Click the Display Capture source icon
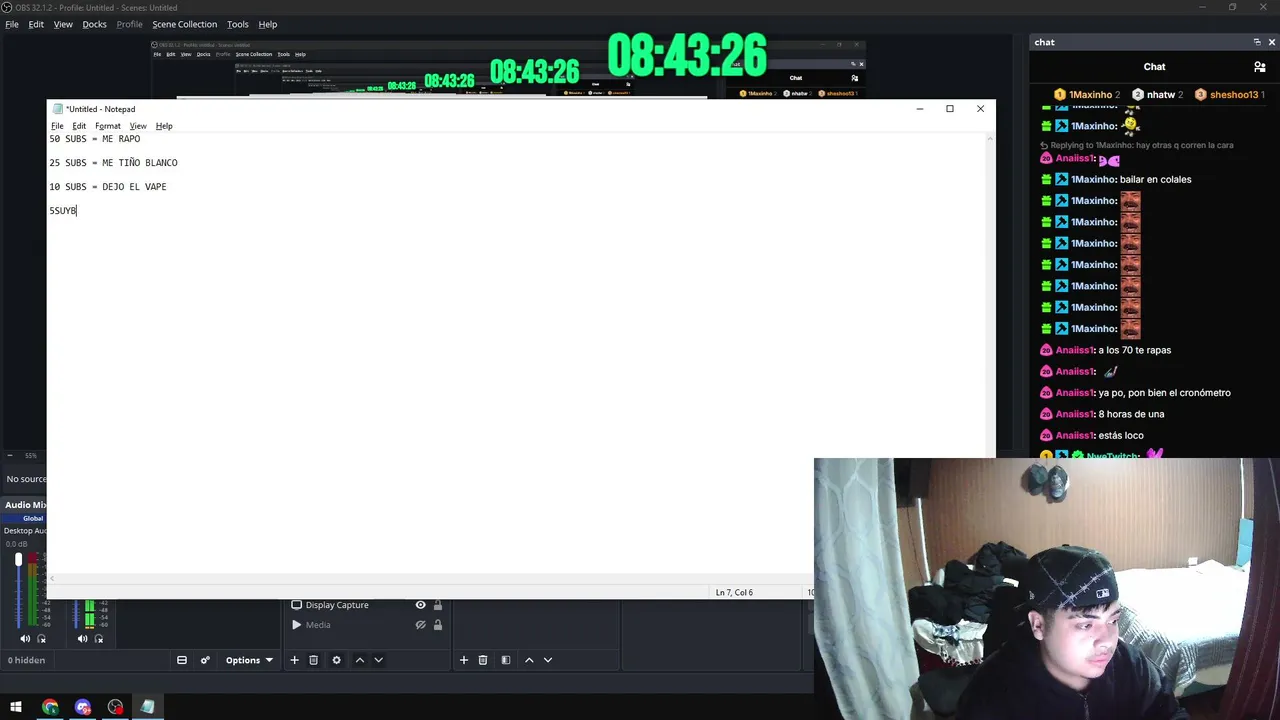1280x720 pixels. 296,605
